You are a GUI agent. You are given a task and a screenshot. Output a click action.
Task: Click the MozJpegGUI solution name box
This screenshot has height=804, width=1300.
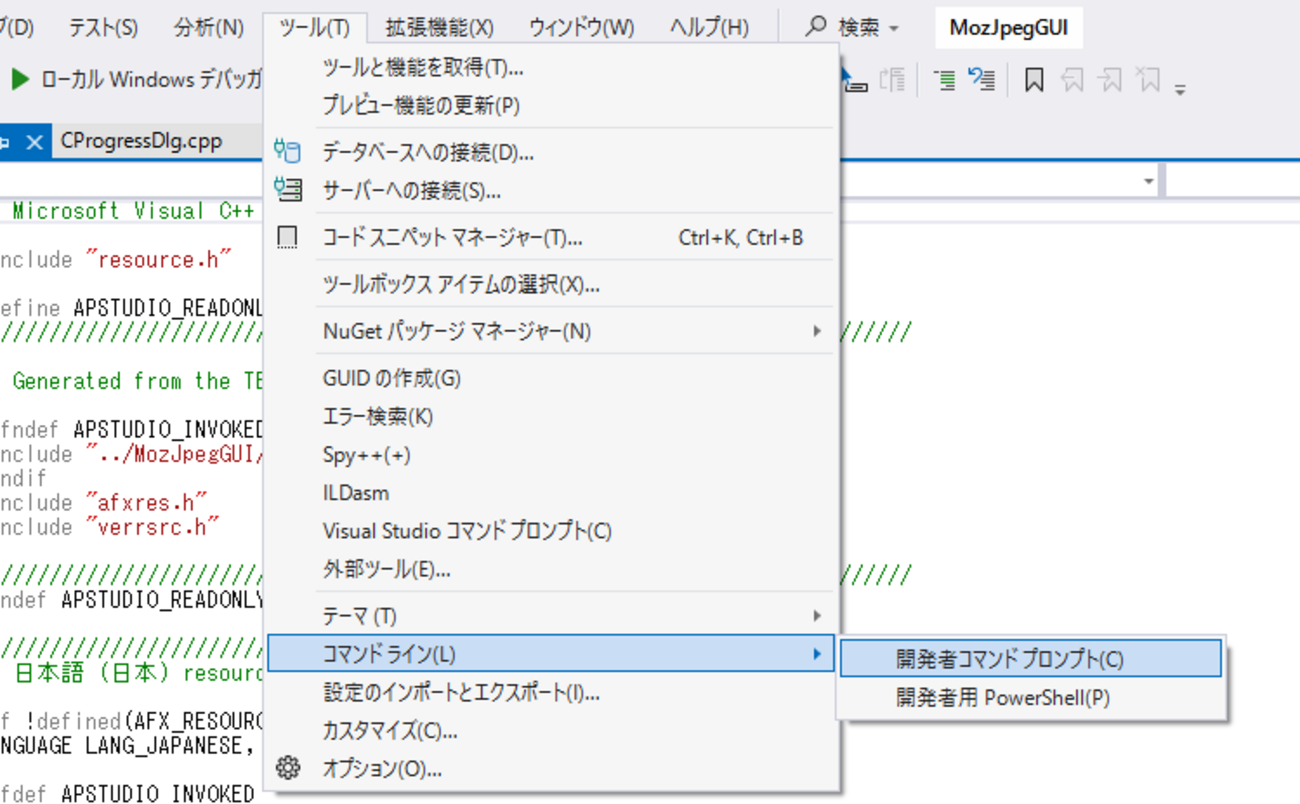1009,28
